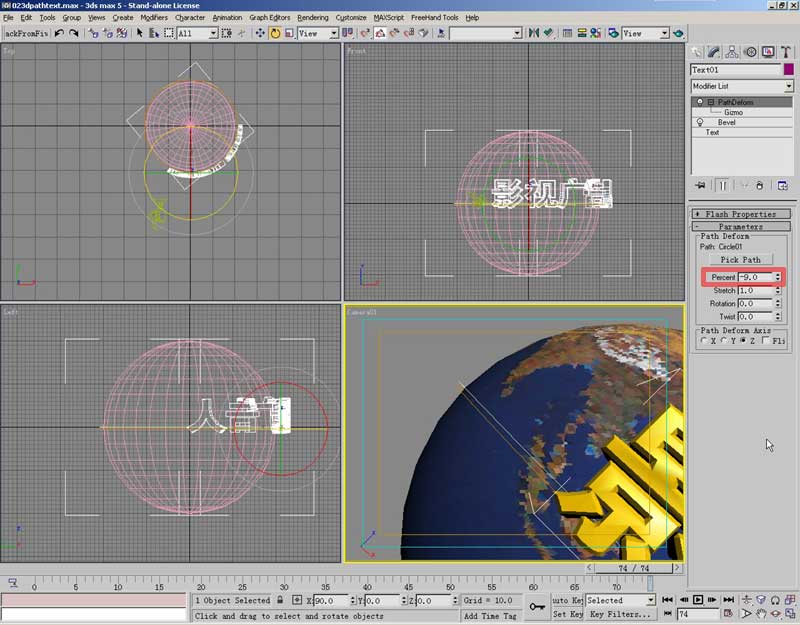Switch to the Utilities panel hammer icon
Screen dimensions: 800x625
pos(786,51)
